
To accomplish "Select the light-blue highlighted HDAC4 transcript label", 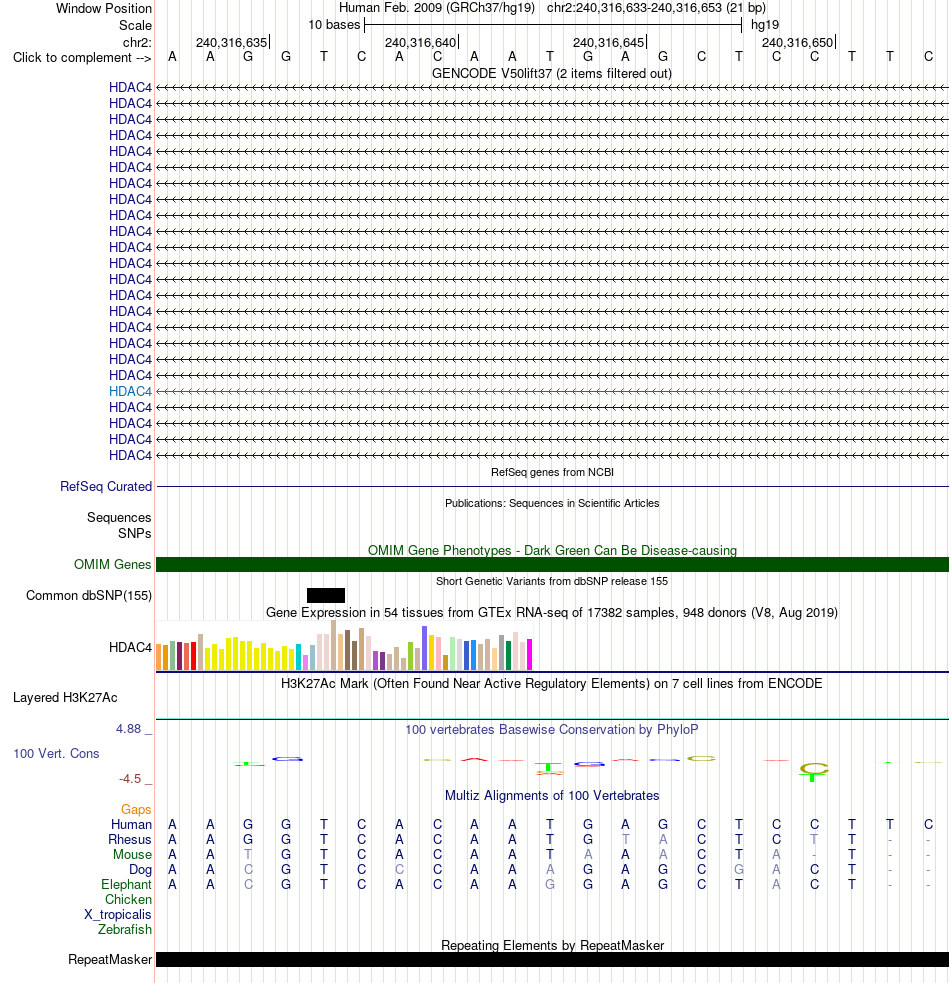I will pyautogui.click(x=130, y=391).
